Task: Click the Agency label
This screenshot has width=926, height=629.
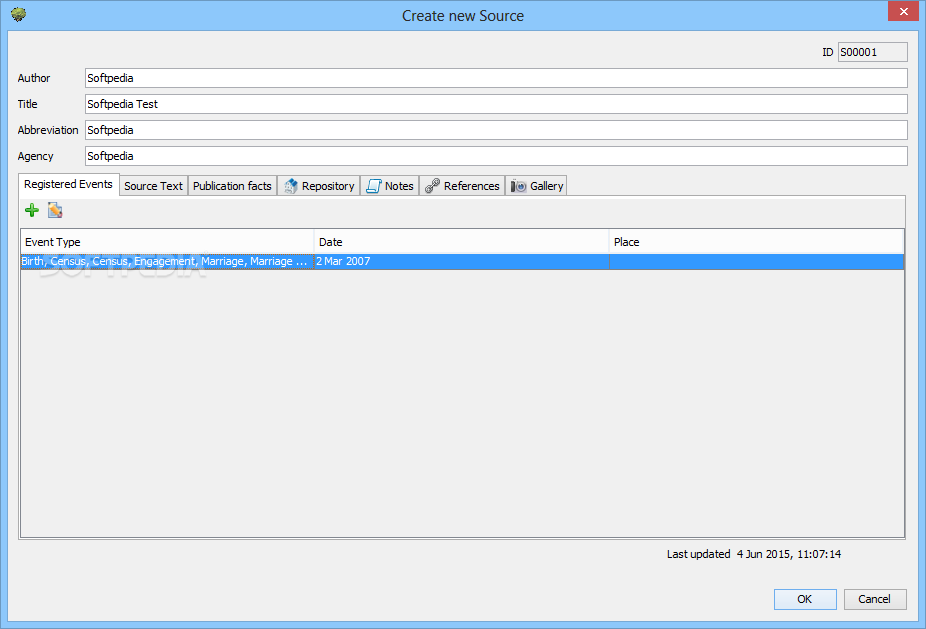Action: (x=35, y=156)
